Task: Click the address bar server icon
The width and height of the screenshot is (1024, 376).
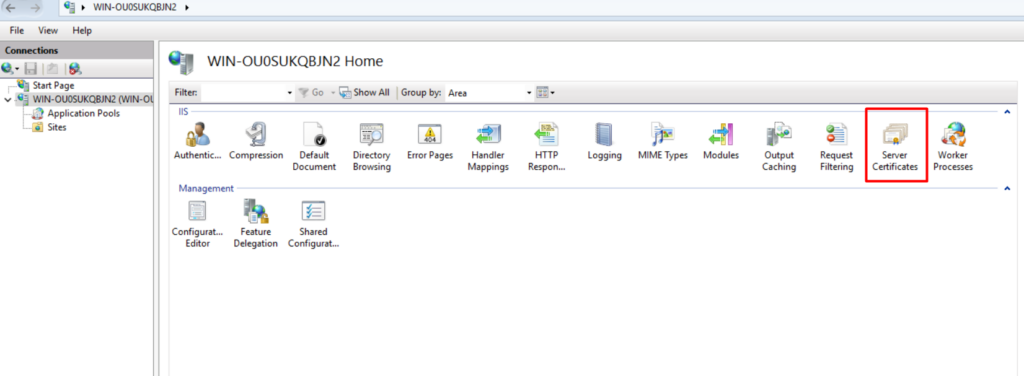Action: click(70, 7)
